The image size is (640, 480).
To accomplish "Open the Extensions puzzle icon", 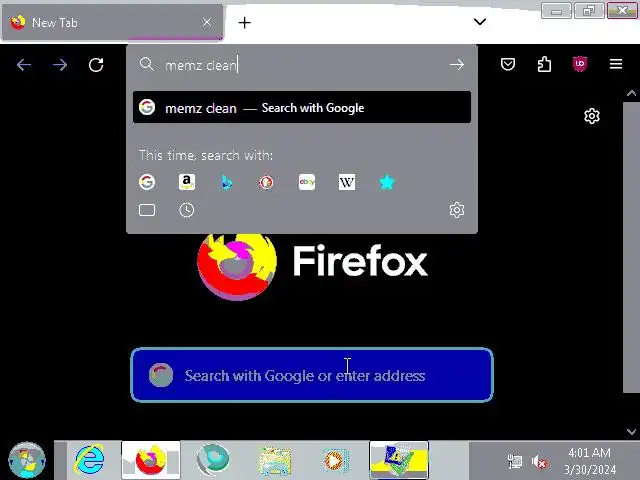I will (544, 64).
